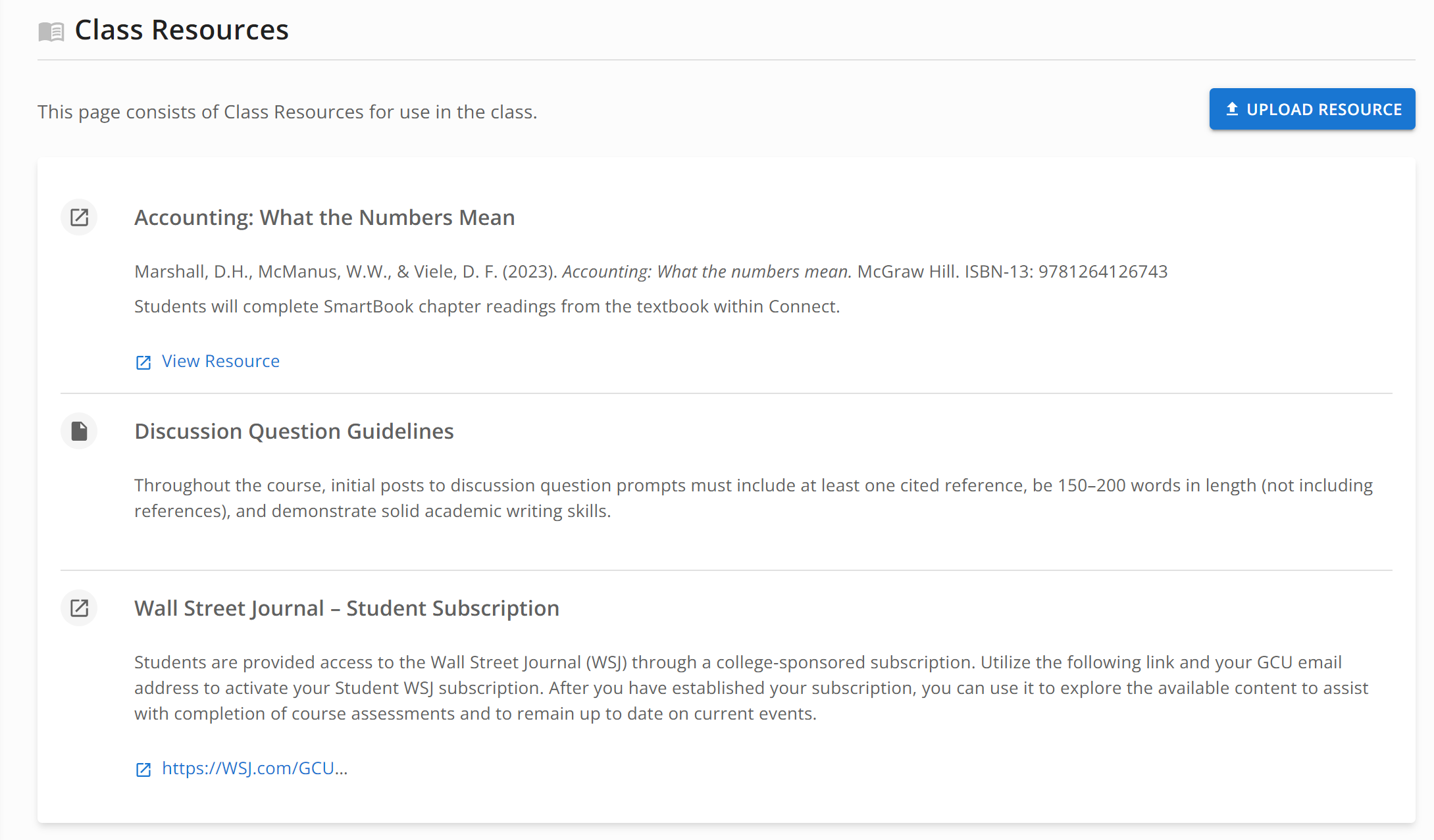This screenshot has height=840, width=1434.
Task: Select the Discussion Question Guidelines title
Action: [294, 432]
